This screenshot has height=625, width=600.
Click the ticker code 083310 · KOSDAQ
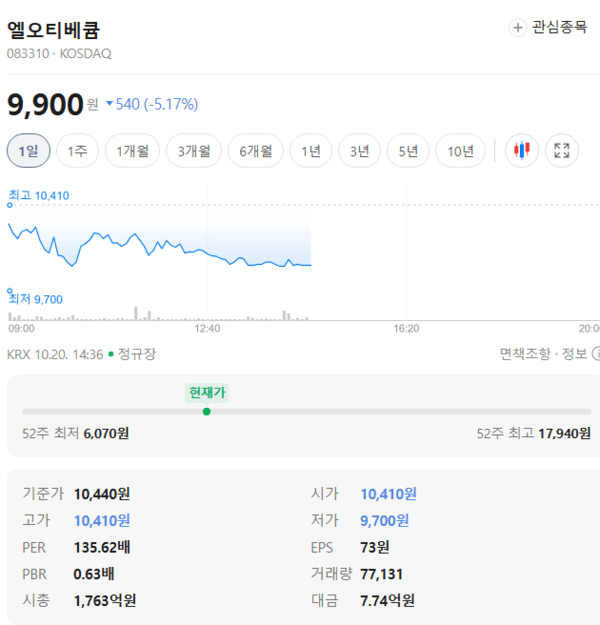[59, 53]
